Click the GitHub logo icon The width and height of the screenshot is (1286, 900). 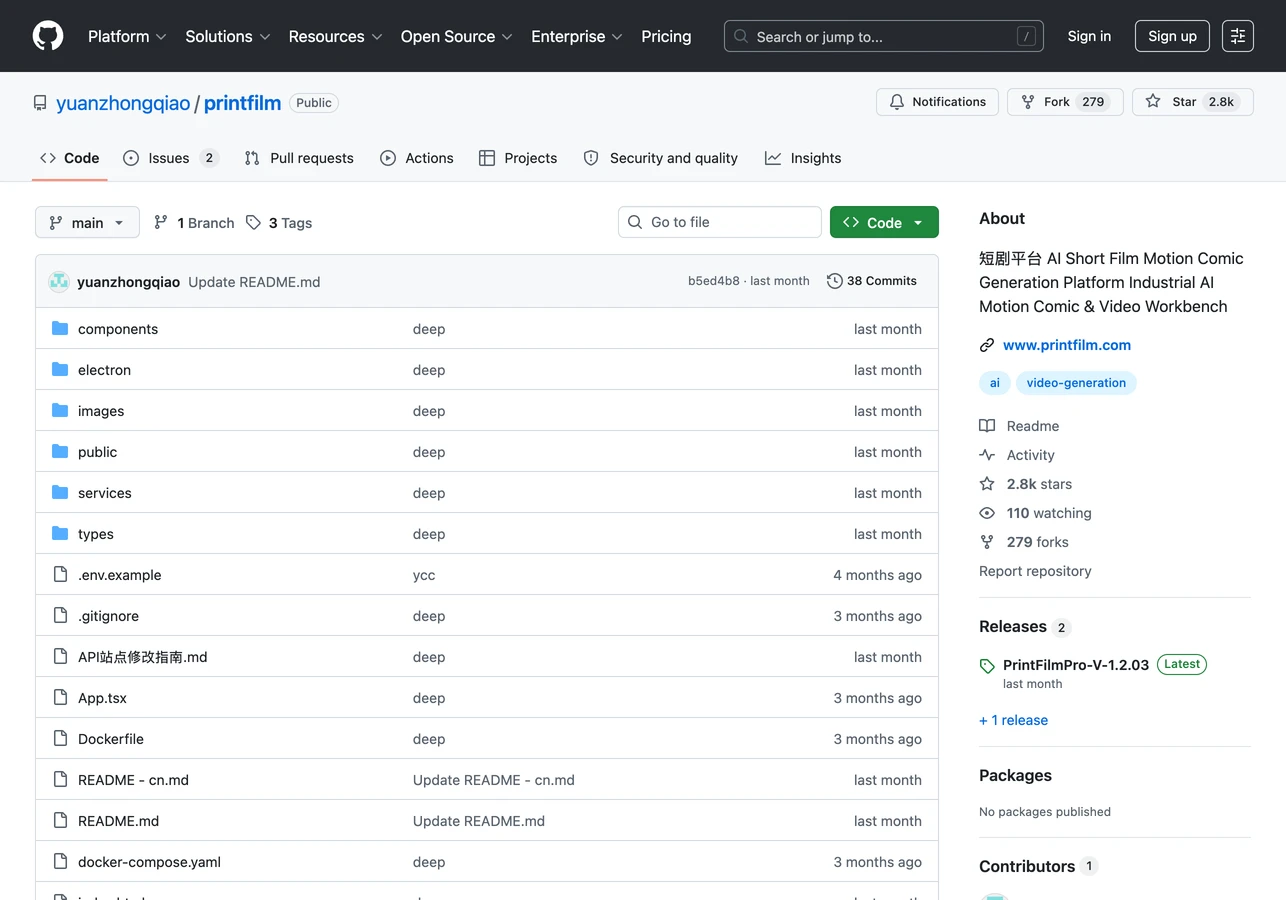click(48, 36)
